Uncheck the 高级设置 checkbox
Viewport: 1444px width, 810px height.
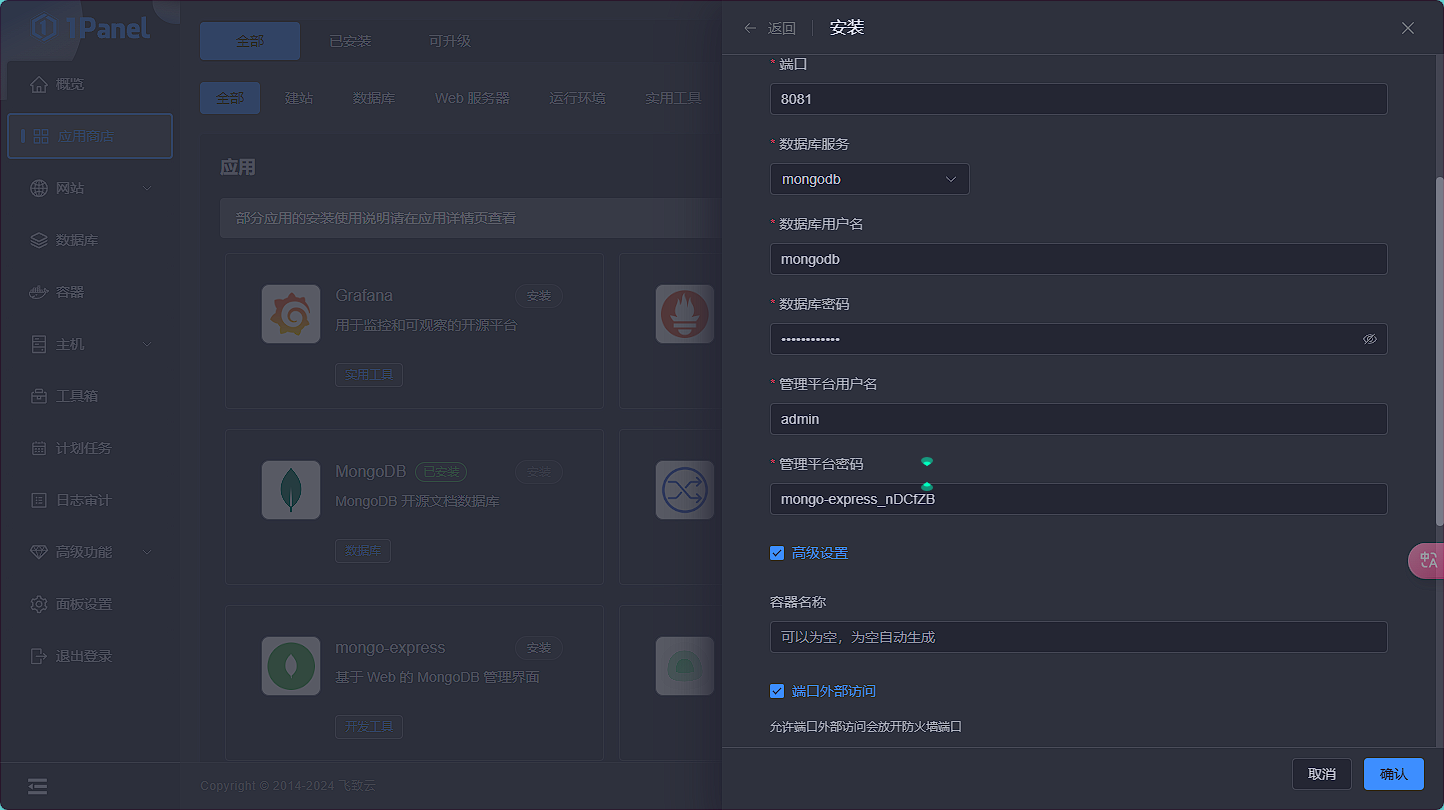pos(777,553)
